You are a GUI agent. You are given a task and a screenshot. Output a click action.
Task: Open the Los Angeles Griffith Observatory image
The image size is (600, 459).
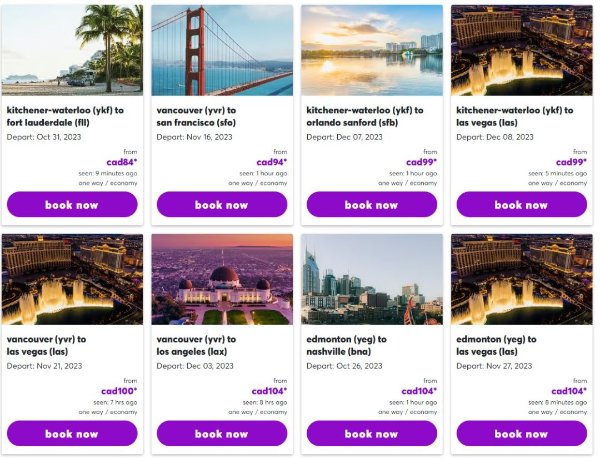click(222, 279)
